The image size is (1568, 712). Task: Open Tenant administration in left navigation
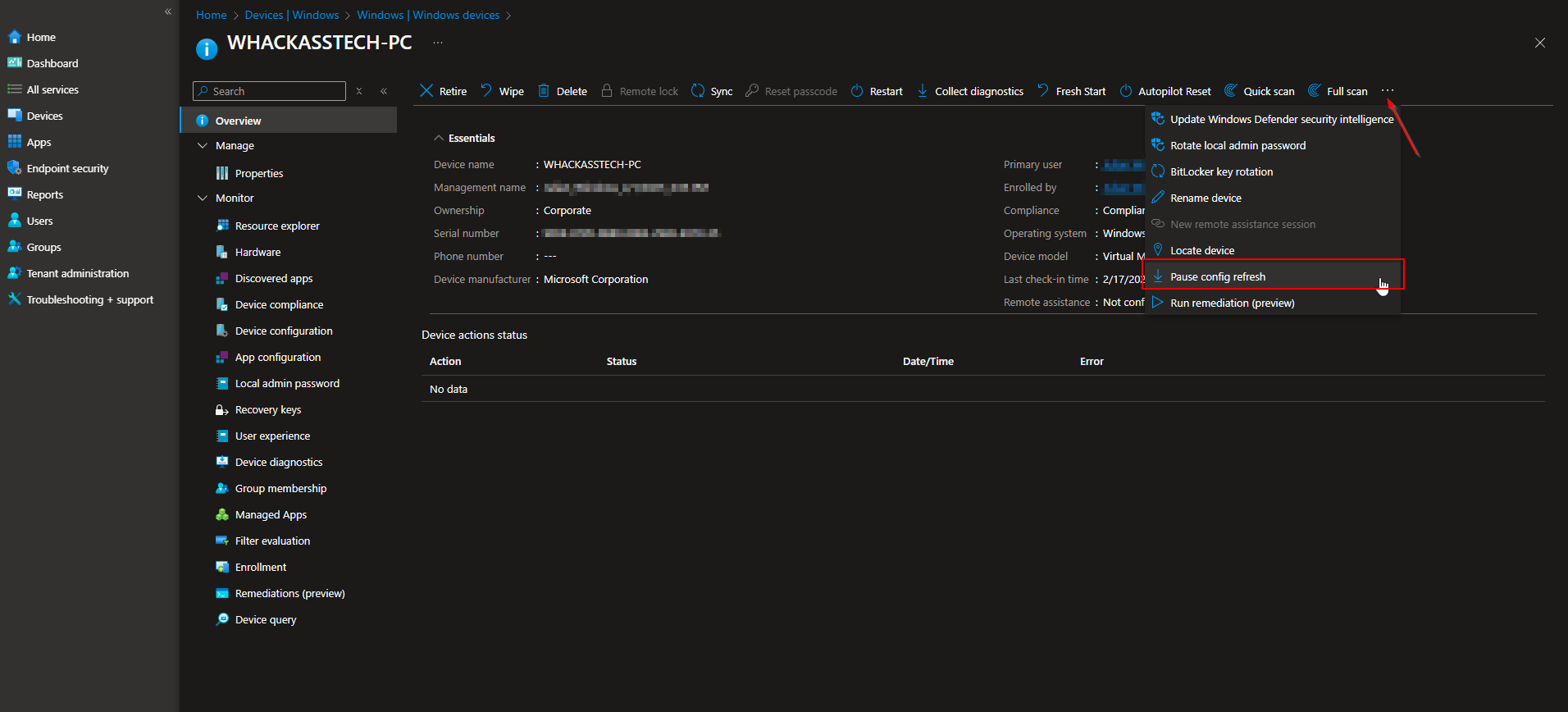68,273
